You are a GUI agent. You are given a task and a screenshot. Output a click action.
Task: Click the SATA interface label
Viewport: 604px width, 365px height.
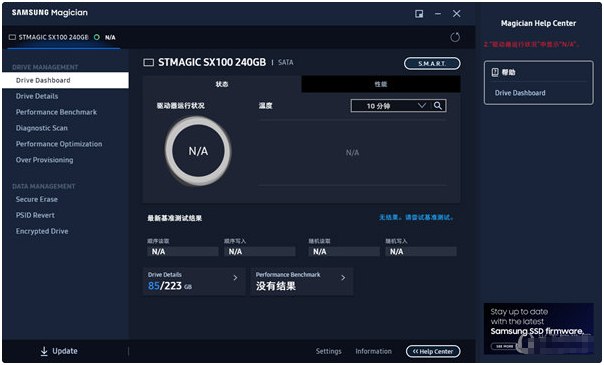(x=285, y=62)
